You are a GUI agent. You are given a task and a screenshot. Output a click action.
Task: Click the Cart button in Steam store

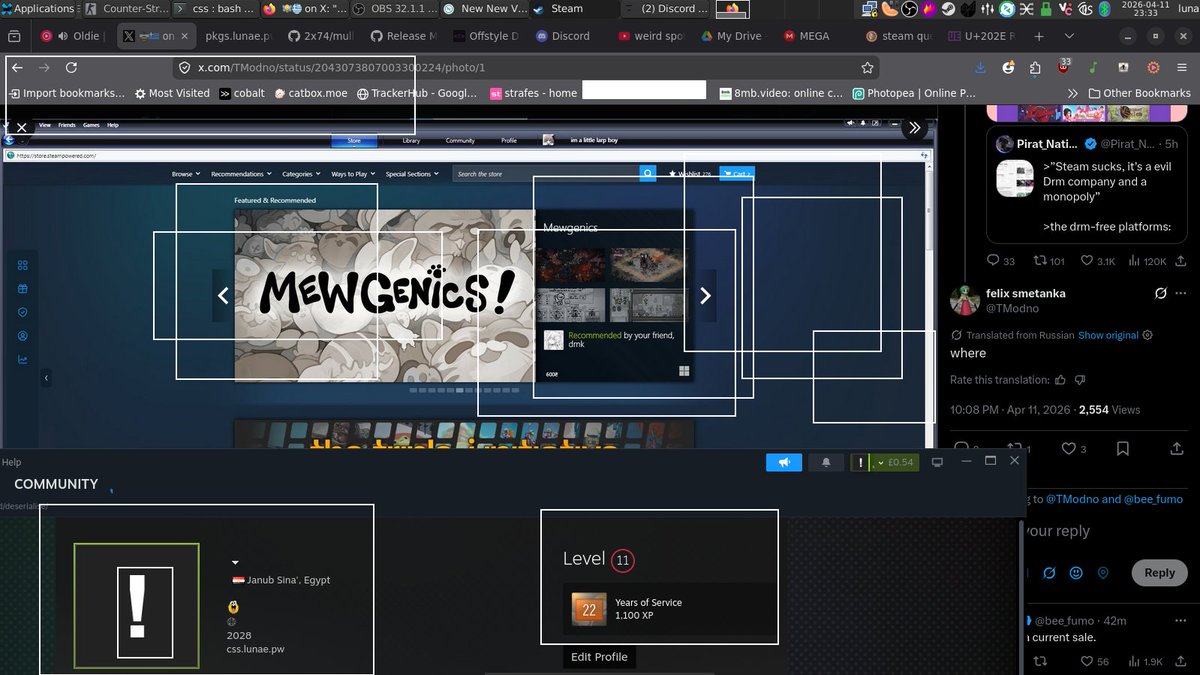coord(736,174)
